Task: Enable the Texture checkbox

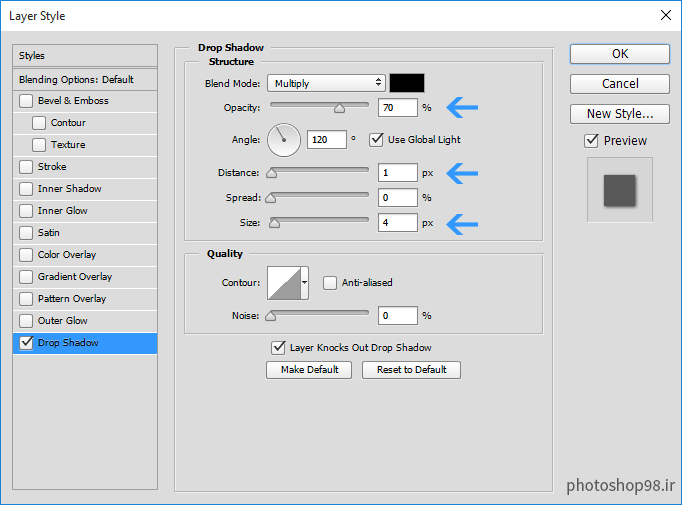Action: click(x=39, y=145)
